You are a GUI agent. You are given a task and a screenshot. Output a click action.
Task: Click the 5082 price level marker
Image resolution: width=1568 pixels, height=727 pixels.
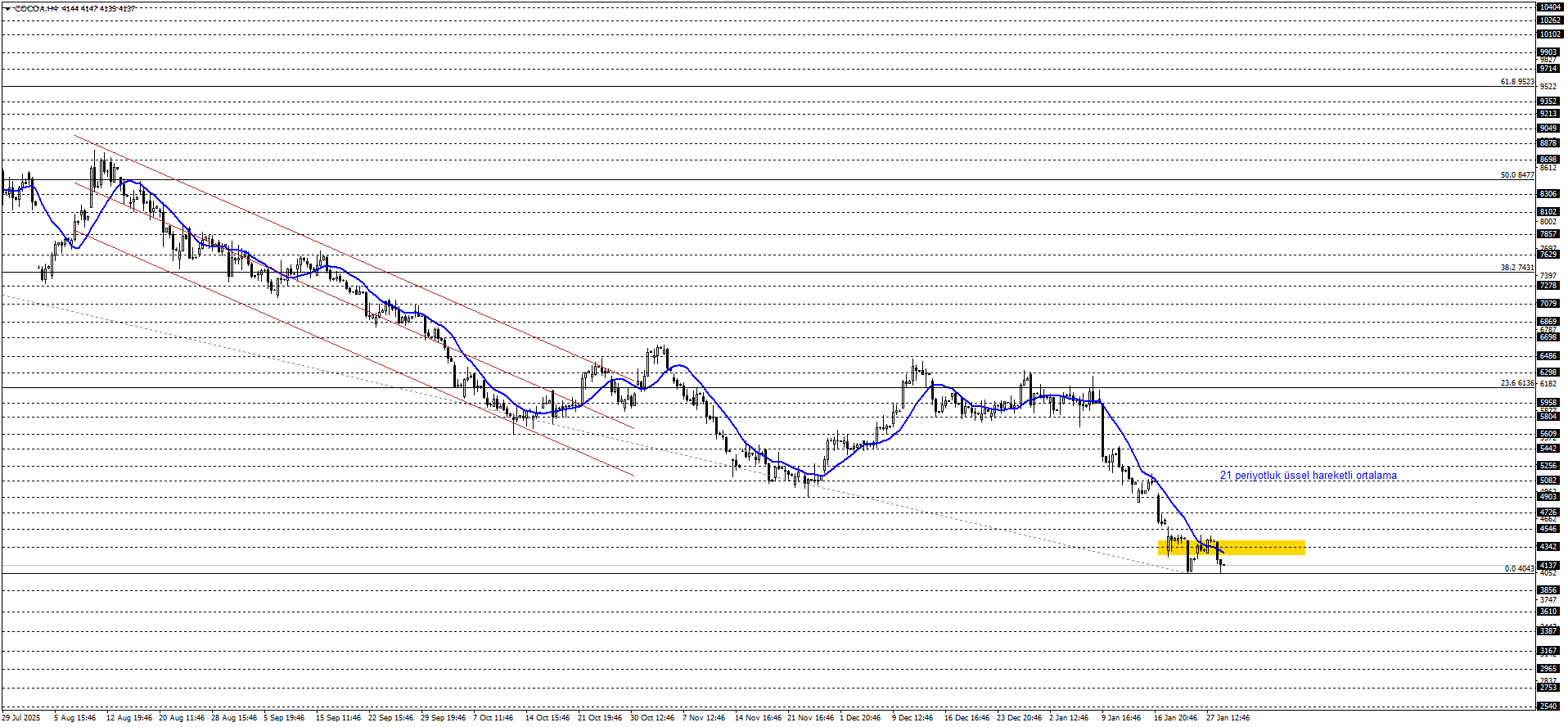[x=1548, y=481]
